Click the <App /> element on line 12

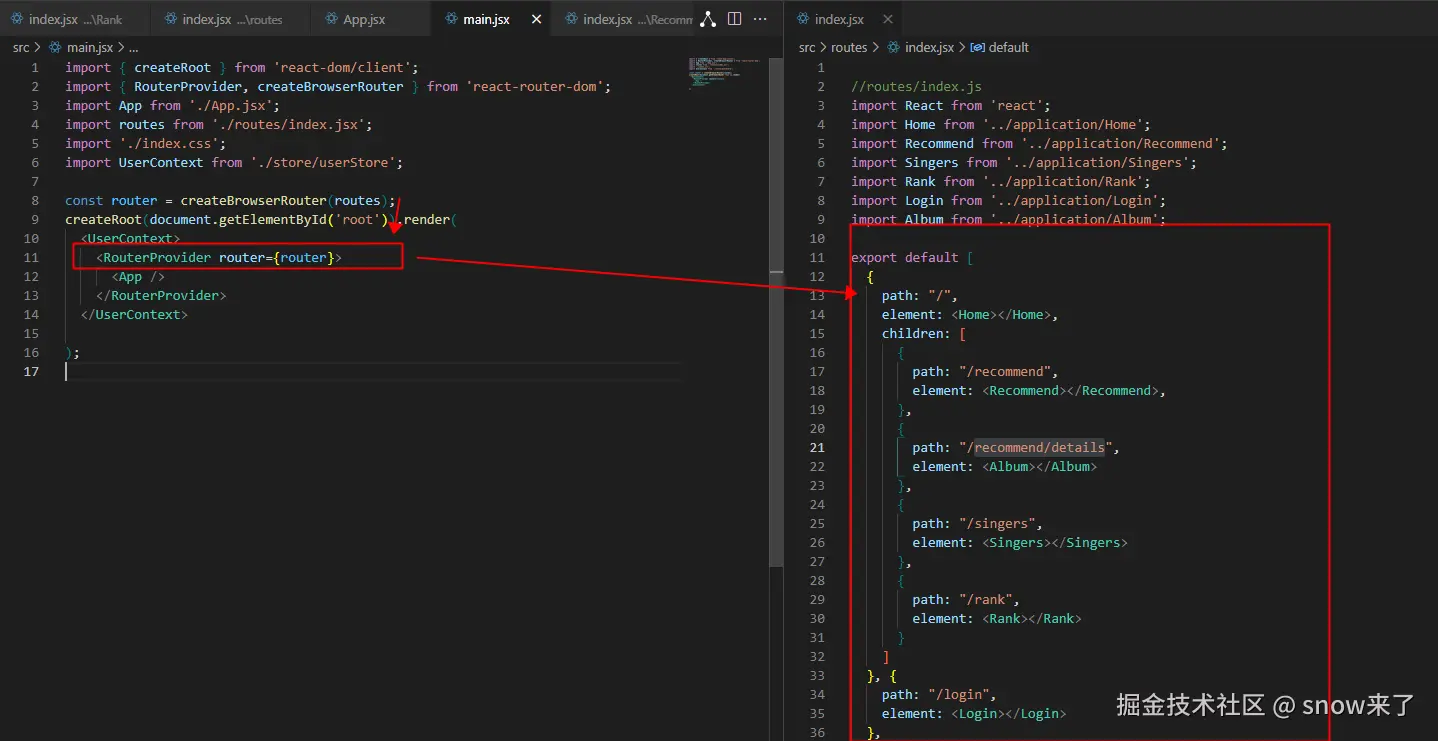coord(138,276)
